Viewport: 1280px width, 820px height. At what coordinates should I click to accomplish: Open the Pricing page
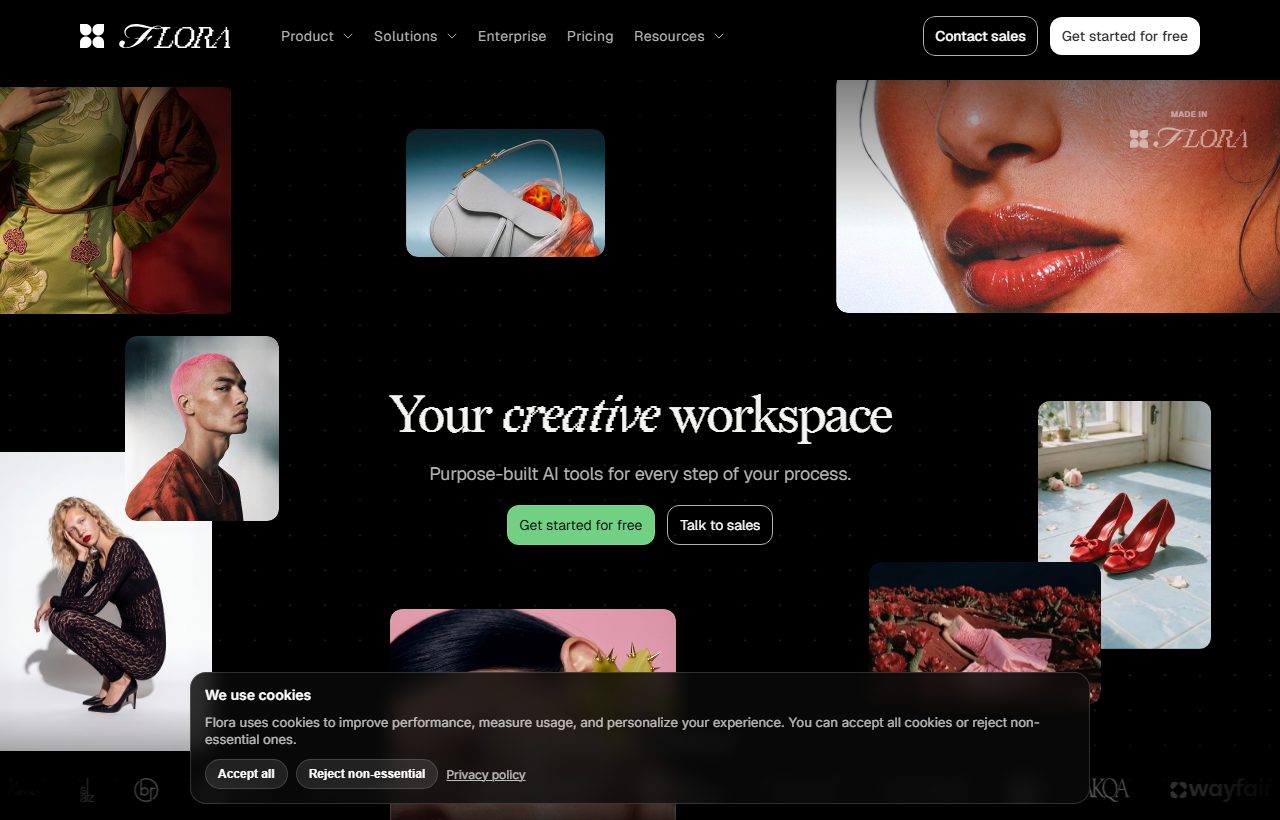point(590,36)
